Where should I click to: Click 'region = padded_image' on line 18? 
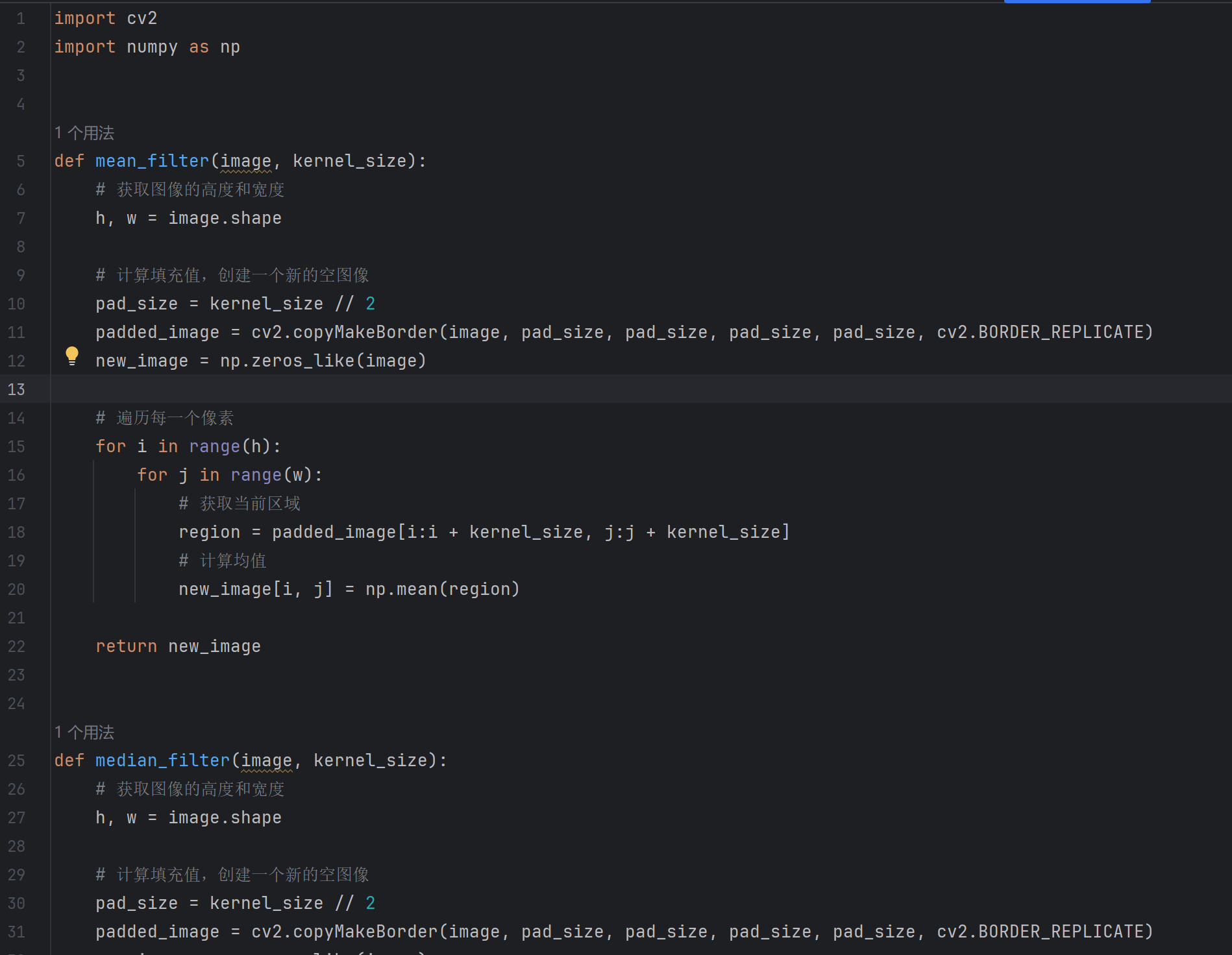click(287, 532)
